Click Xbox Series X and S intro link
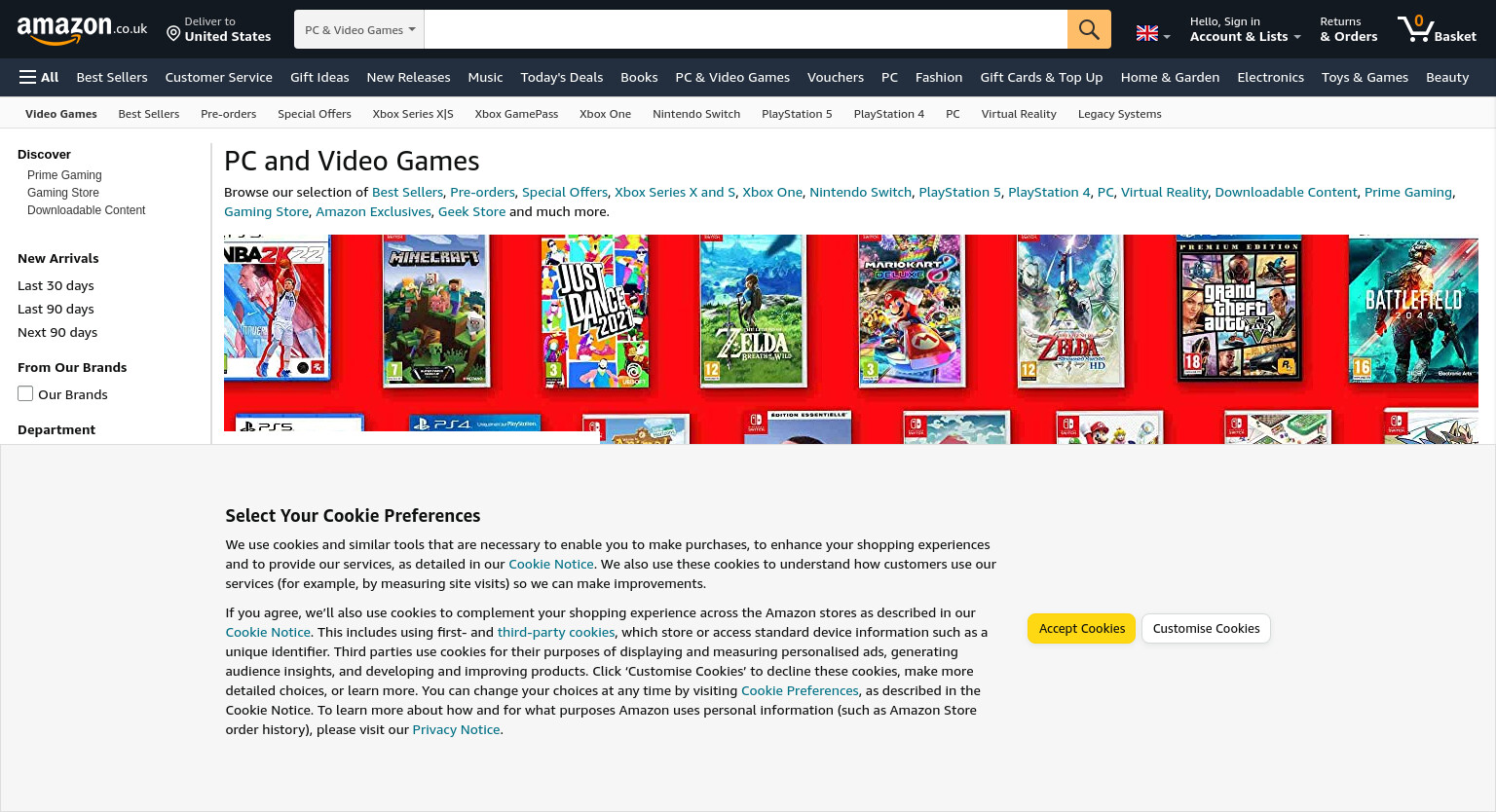1496x812 pixels. (675, 192)
